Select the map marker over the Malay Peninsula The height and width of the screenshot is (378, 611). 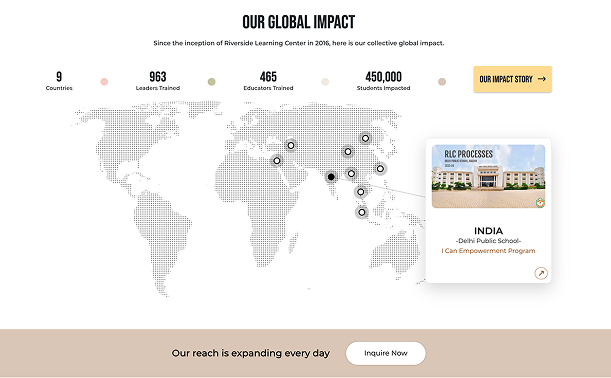[360, 192]
